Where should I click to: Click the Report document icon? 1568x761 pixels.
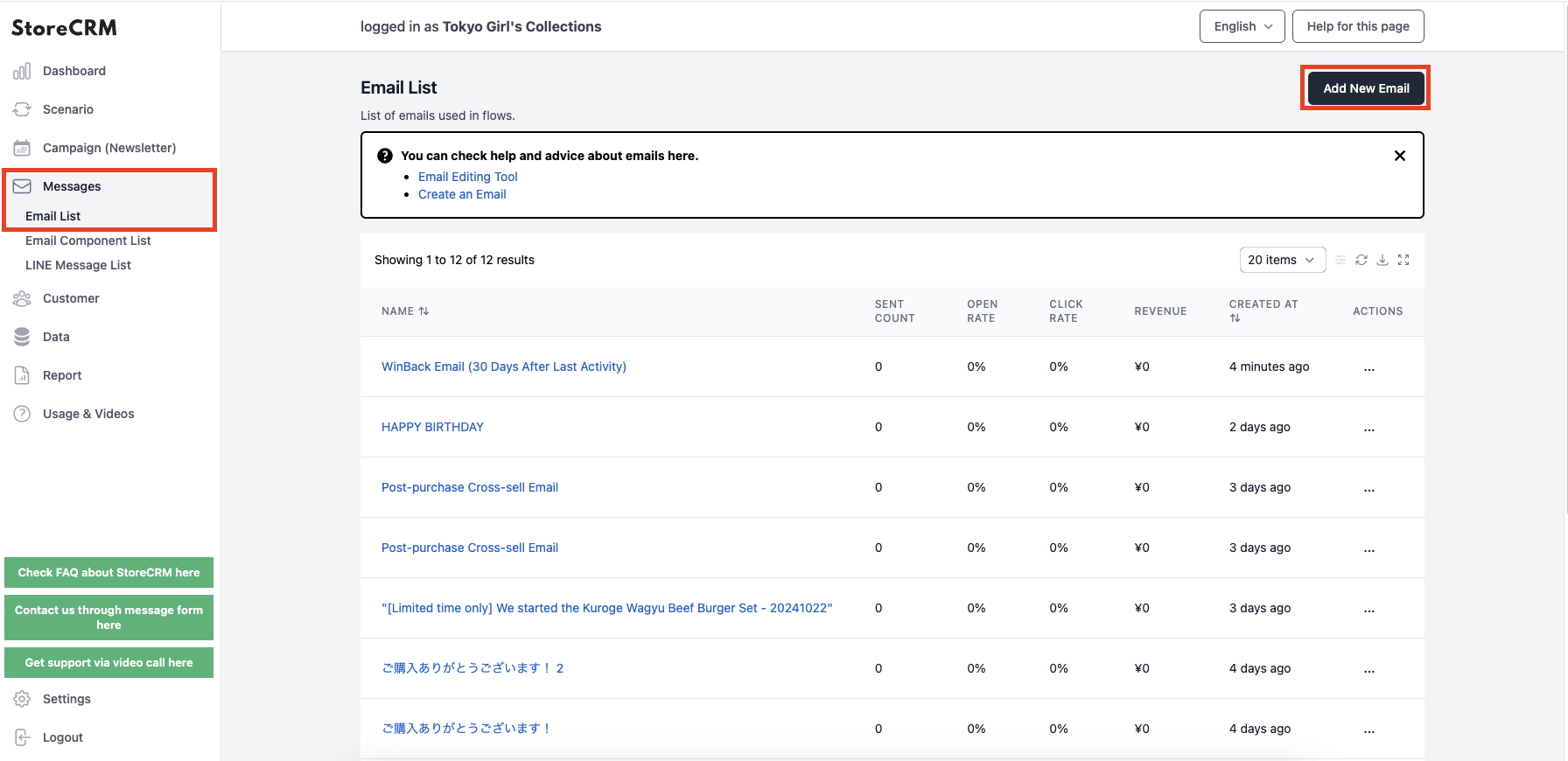pyautogui.click(x=22, y=375)
